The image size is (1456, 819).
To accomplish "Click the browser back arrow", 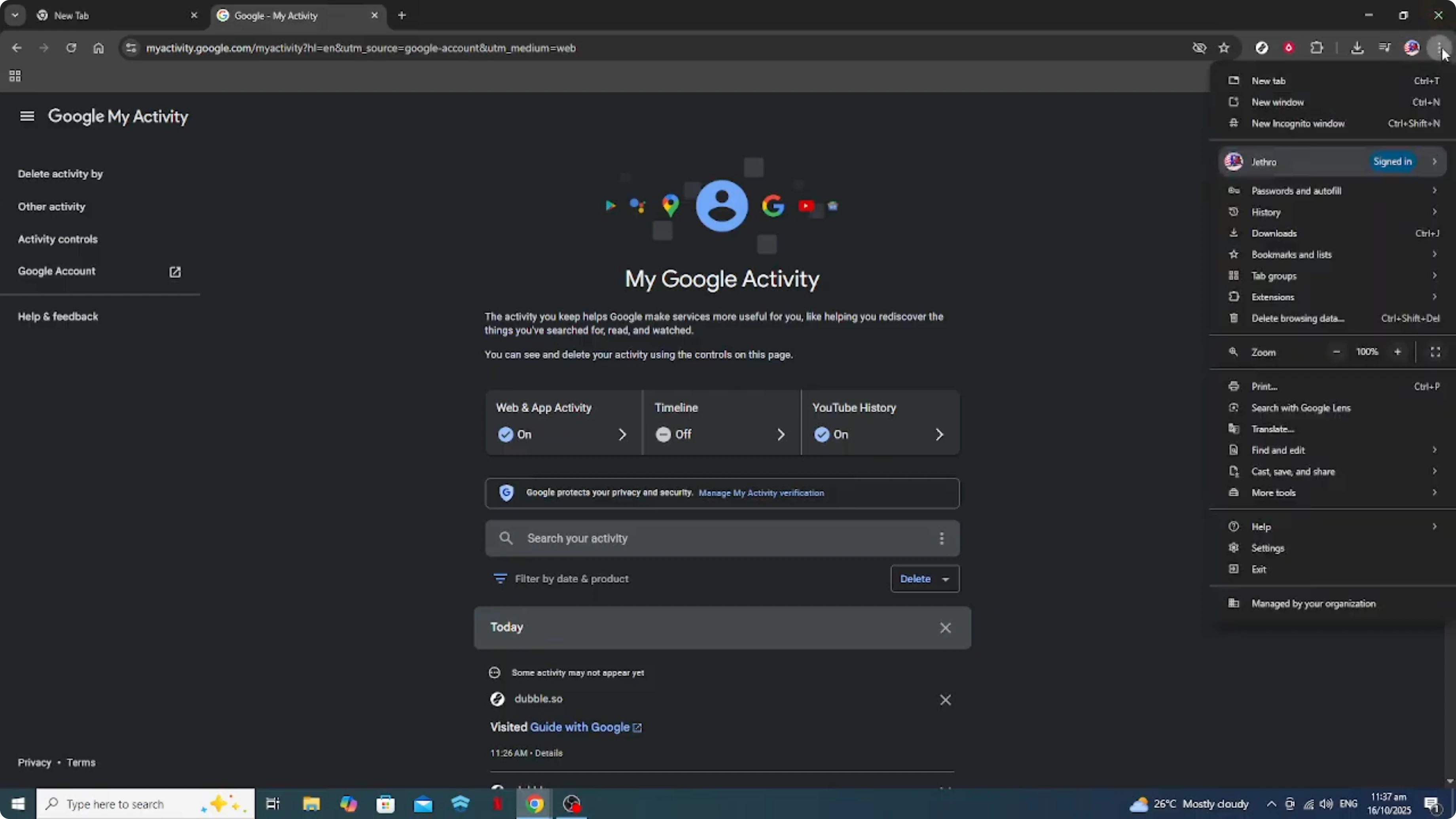I will pyautogui.click(x=16, y=48).
